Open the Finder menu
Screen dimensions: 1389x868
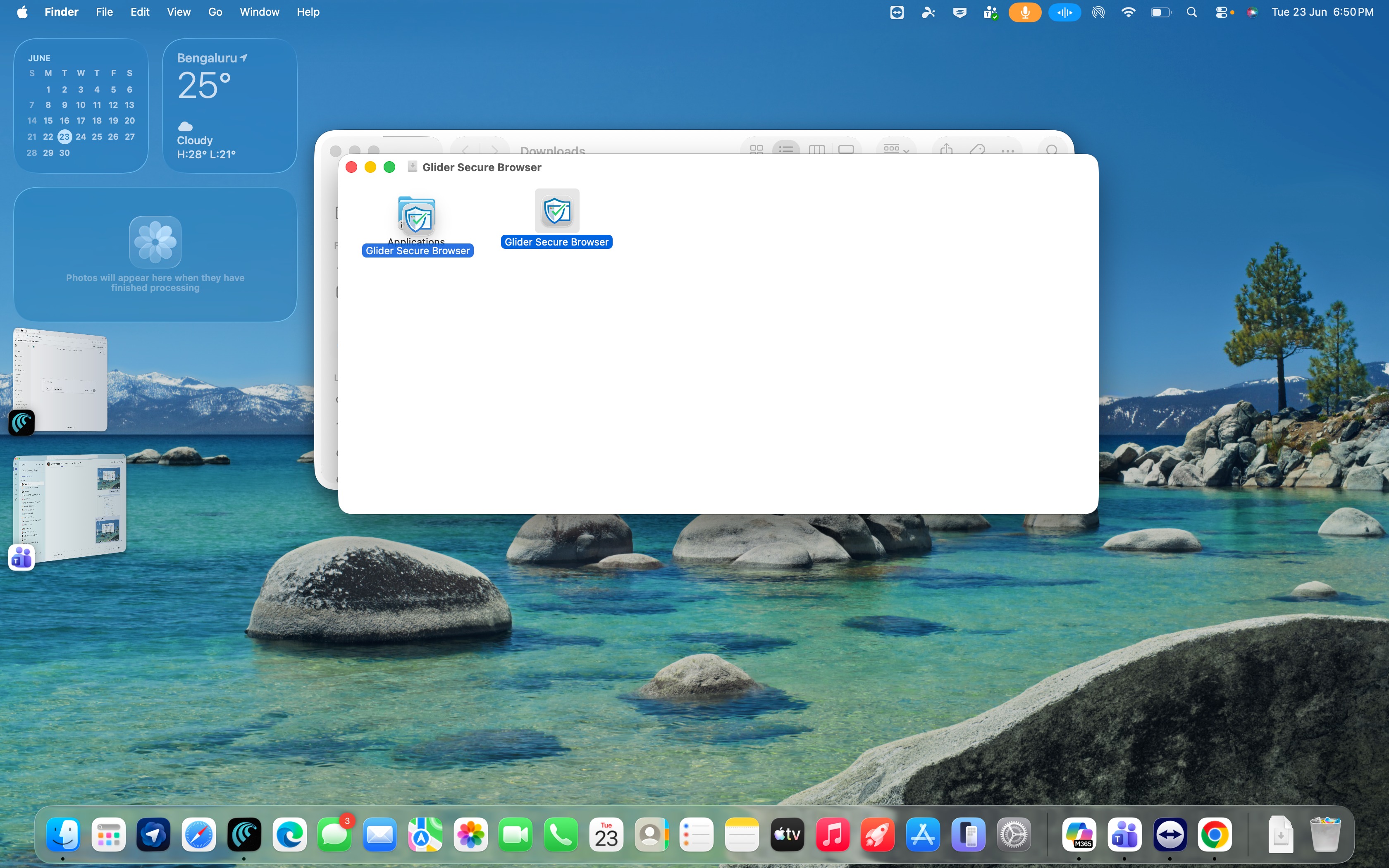62,12
